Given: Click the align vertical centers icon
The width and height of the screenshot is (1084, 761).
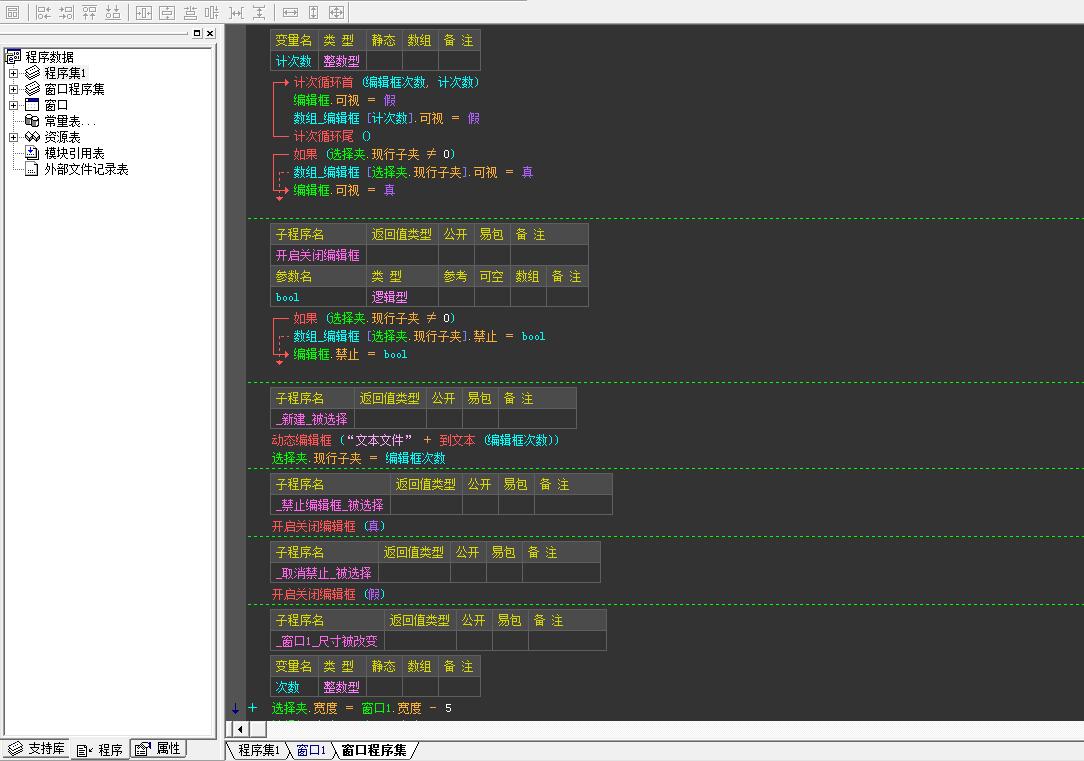Looking at the screenshot, I should point(212,12).
